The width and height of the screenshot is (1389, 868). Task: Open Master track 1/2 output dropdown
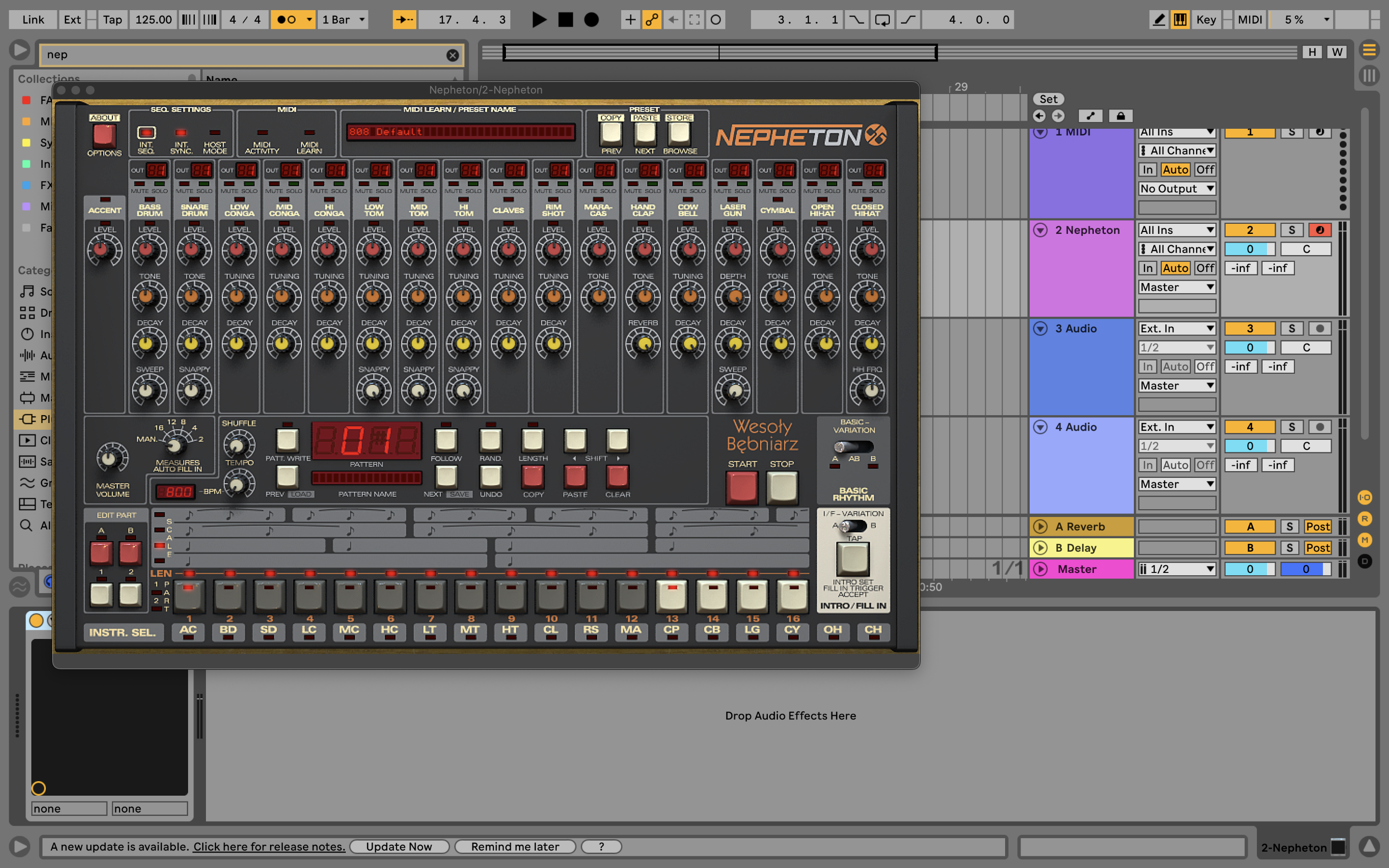coord(1177,569)
